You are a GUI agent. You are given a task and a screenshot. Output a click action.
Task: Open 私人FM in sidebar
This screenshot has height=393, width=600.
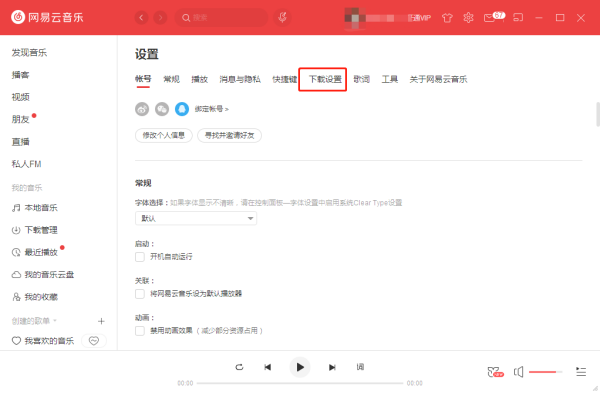point(26,164)
